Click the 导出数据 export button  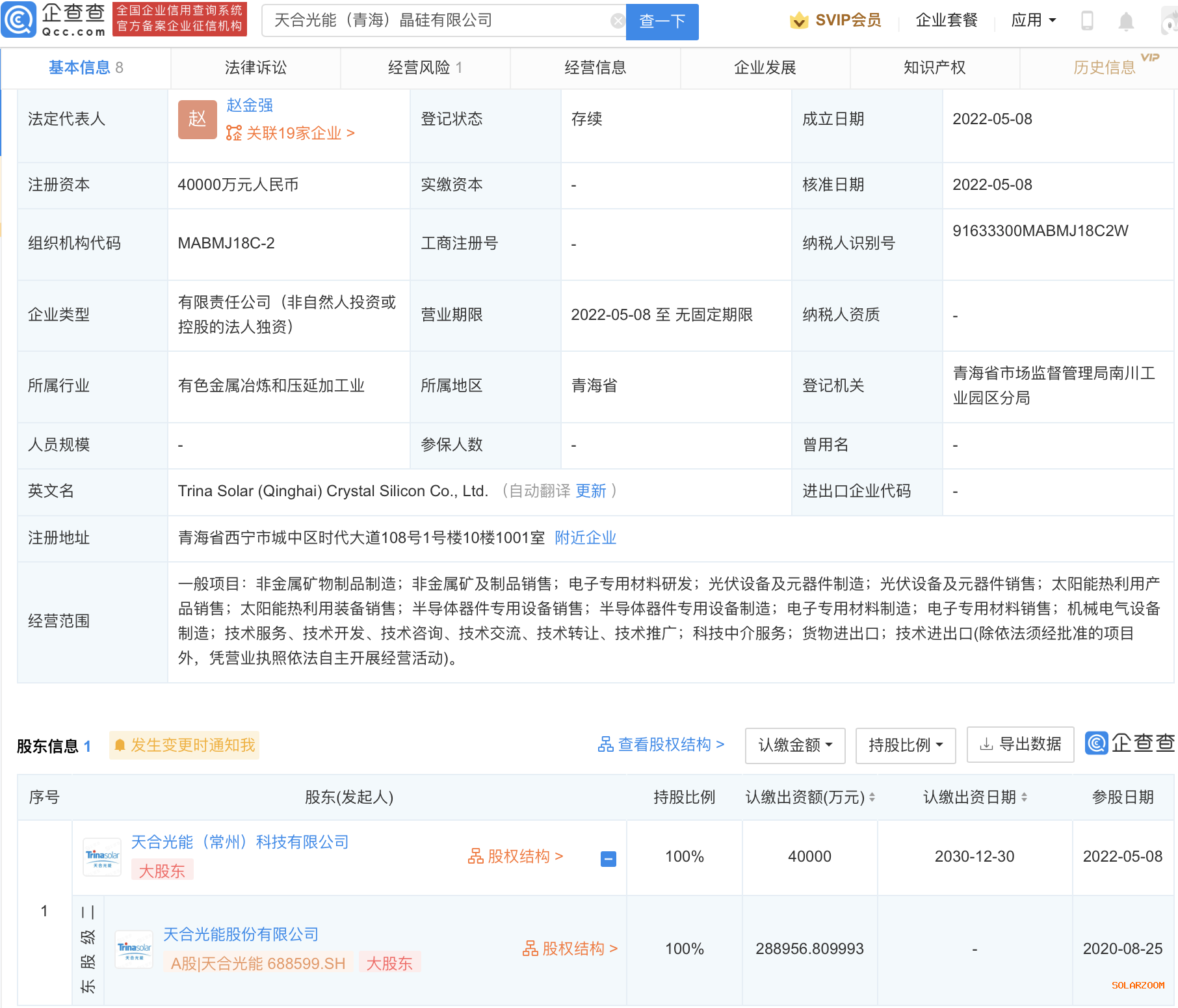coord(1020,744)
